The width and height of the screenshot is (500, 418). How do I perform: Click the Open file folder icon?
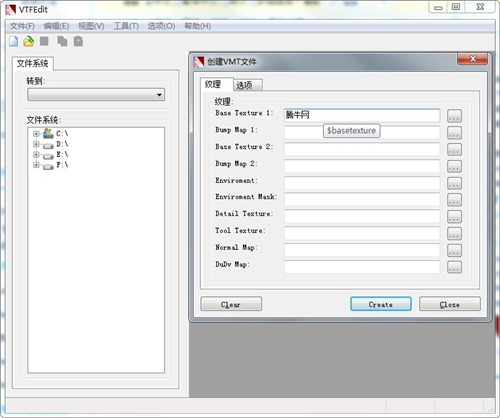pyautogui.click(x=29, y=41)
